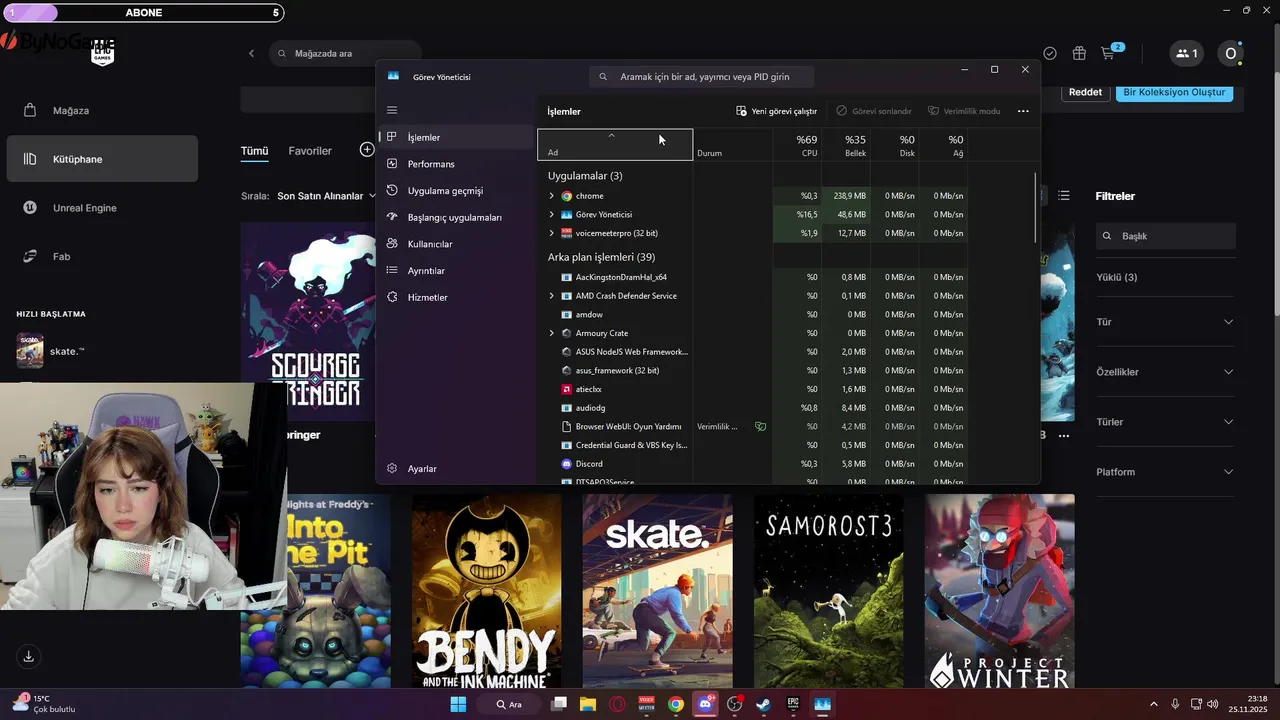Sort processes by the Ad column header

615,145
